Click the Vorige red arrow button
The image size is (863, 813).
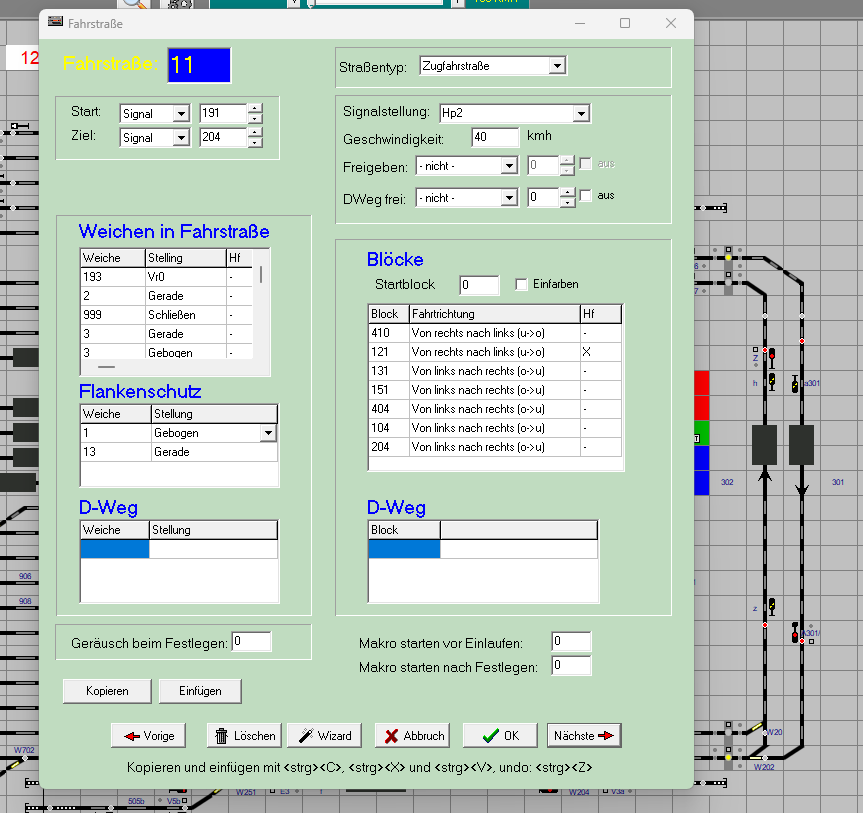[148, 735]
